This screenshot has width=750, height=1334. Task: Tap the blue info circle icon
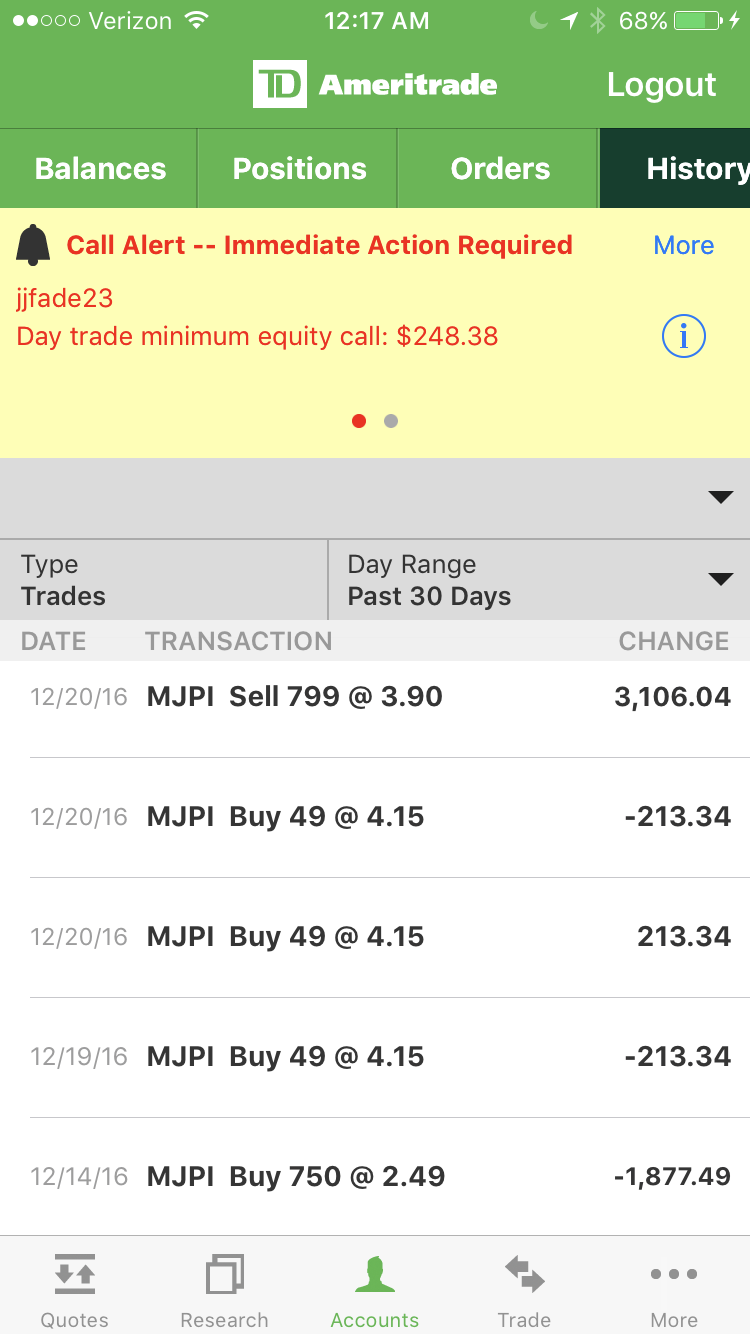tap(684, 336)
